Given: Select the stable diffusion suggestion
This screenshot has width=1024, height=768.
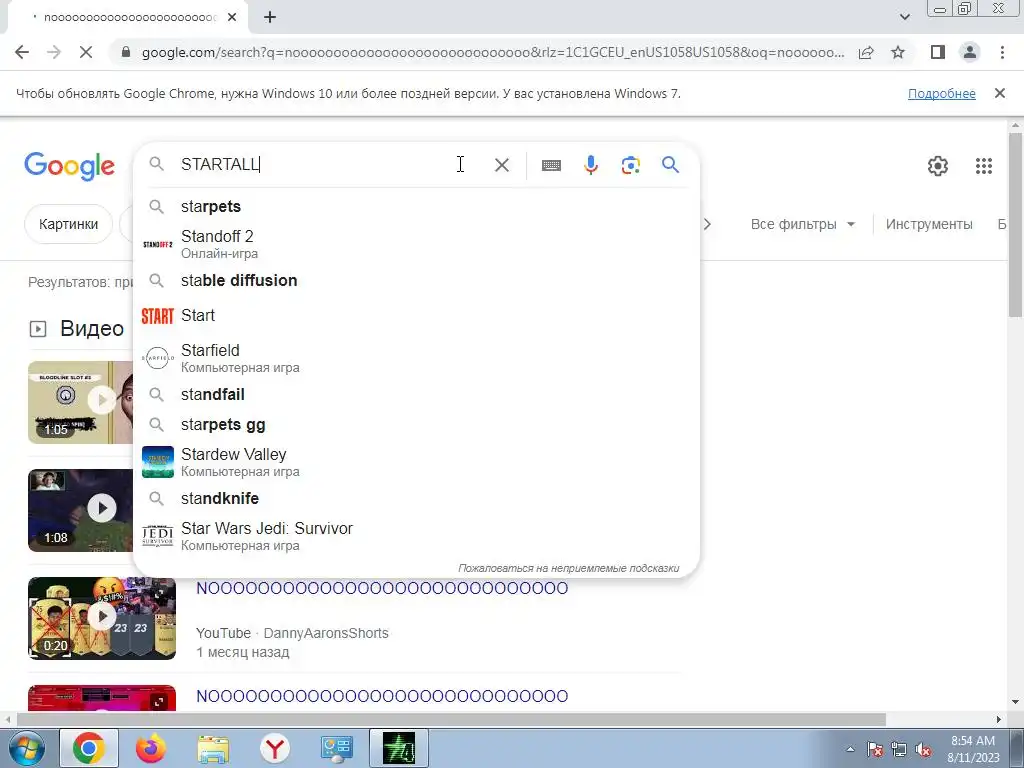Looking at the screenshot, I should click(417, 280).
